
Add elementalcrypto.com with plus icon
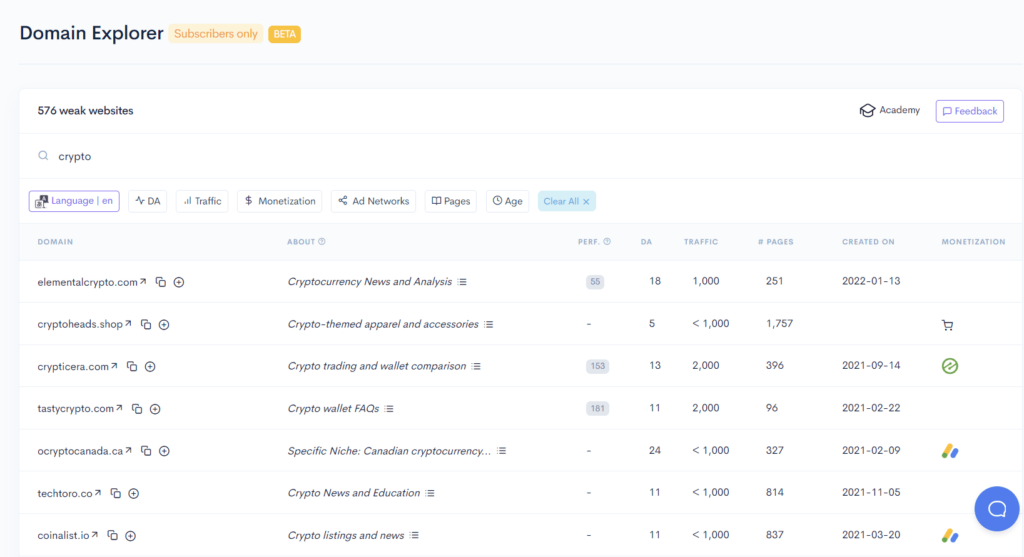tap(179, 282)
